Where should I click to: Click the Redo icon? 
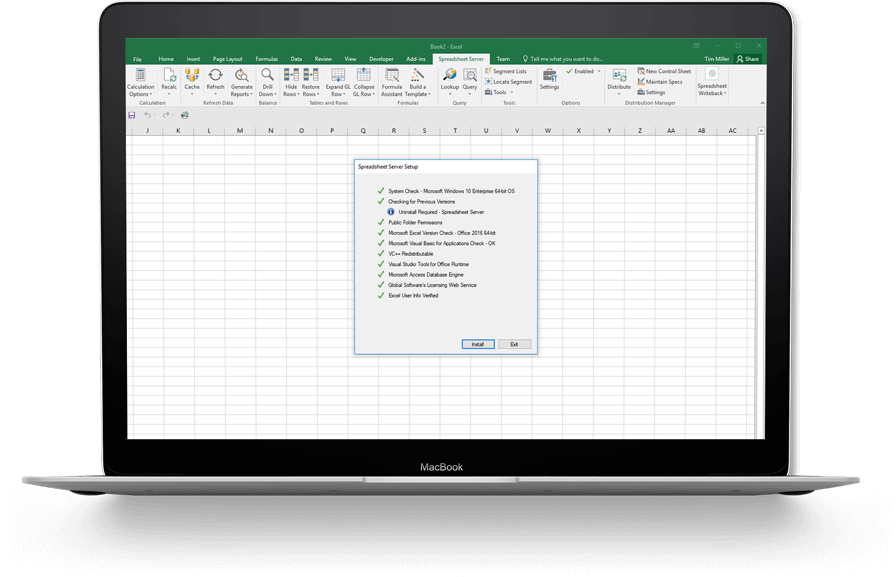click(x=166, y=115)
